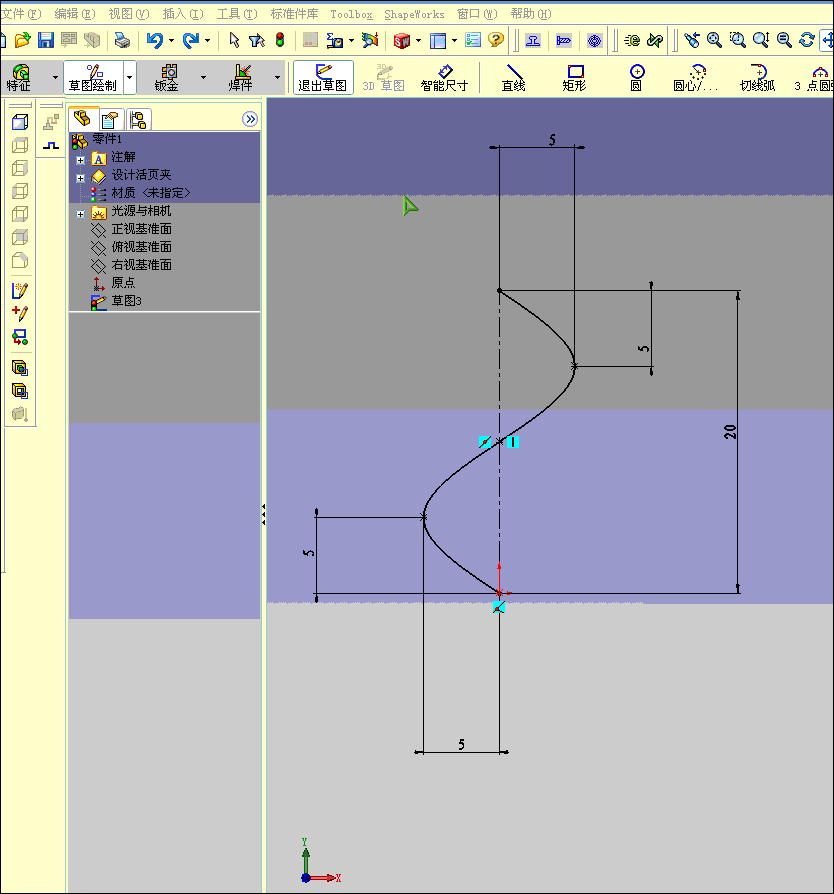834x894 pixels.
Task: Open the 工具 (Tools) menu
Action: click(x=237, y=14)
